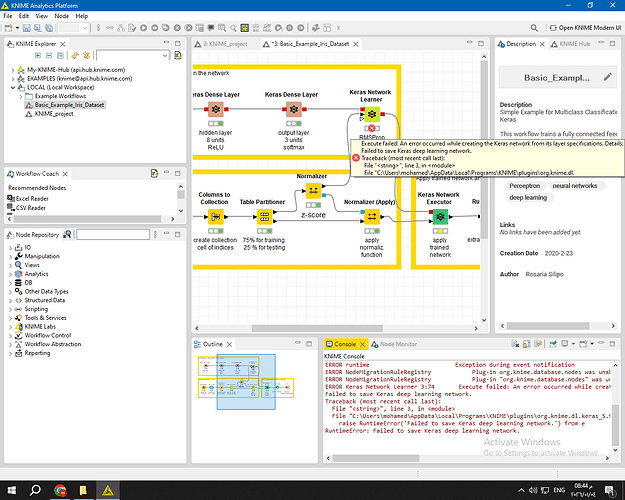Select Excel Reader in Workflow Coach
This screenshot has width=625, height=500.
tap(28, 199)
